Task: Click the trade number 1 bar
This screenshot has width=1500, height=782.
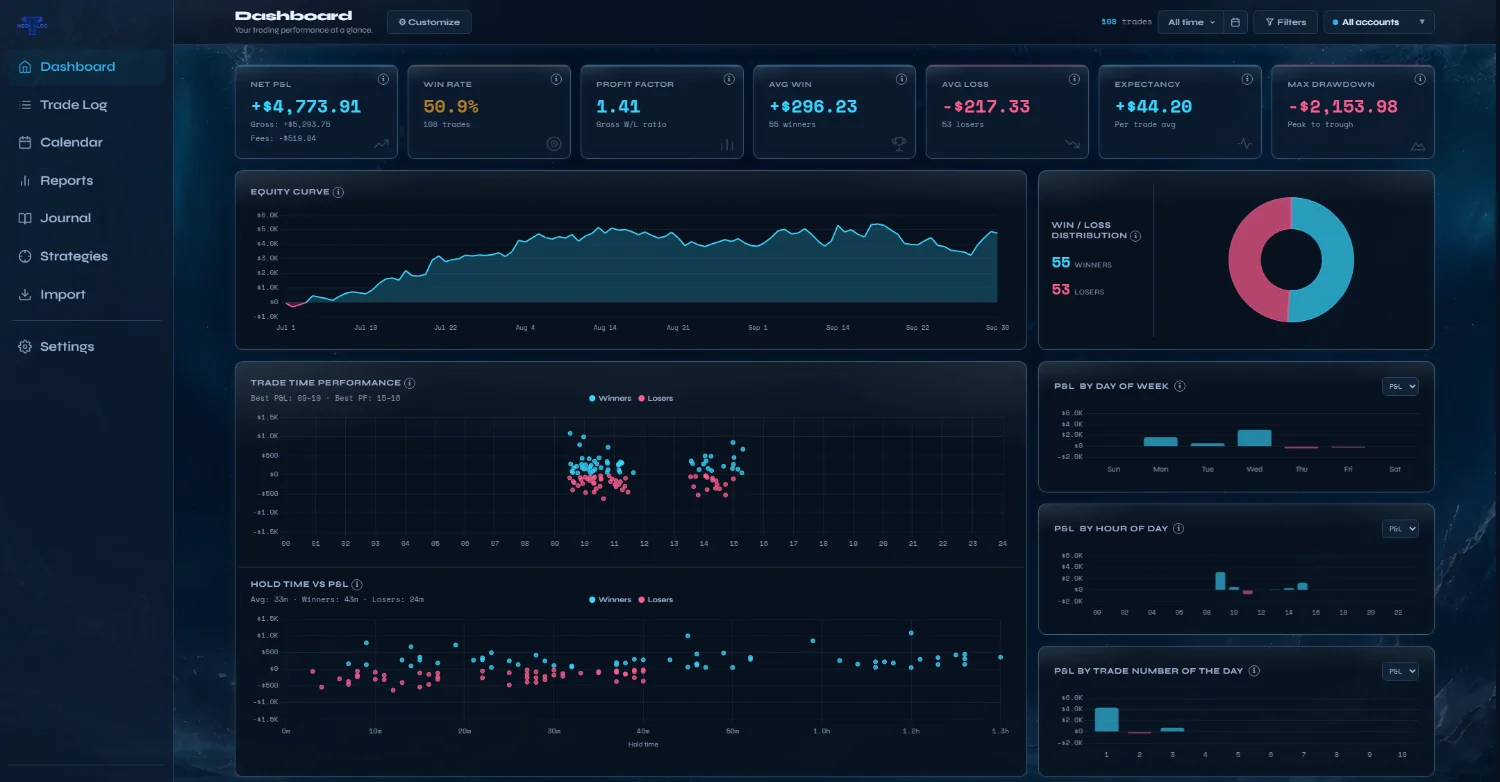Action: pyautogui.click(x=1106, y=720)
